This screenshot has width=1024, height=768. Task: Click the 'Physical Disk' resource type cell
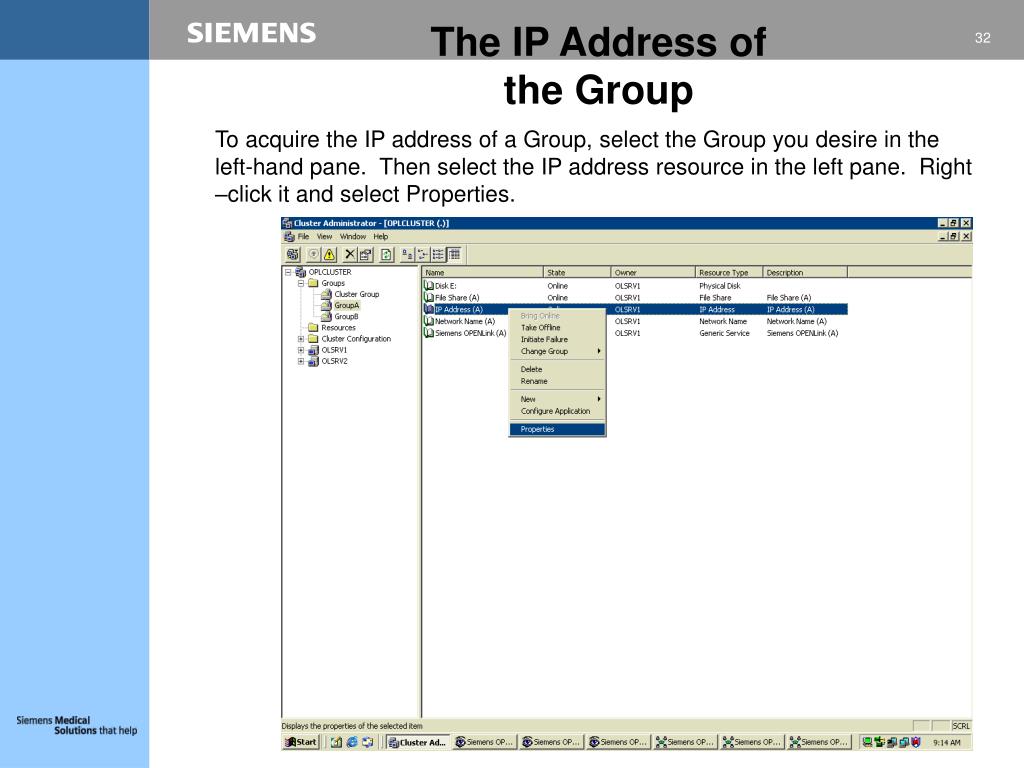click(x=720, y=286)
